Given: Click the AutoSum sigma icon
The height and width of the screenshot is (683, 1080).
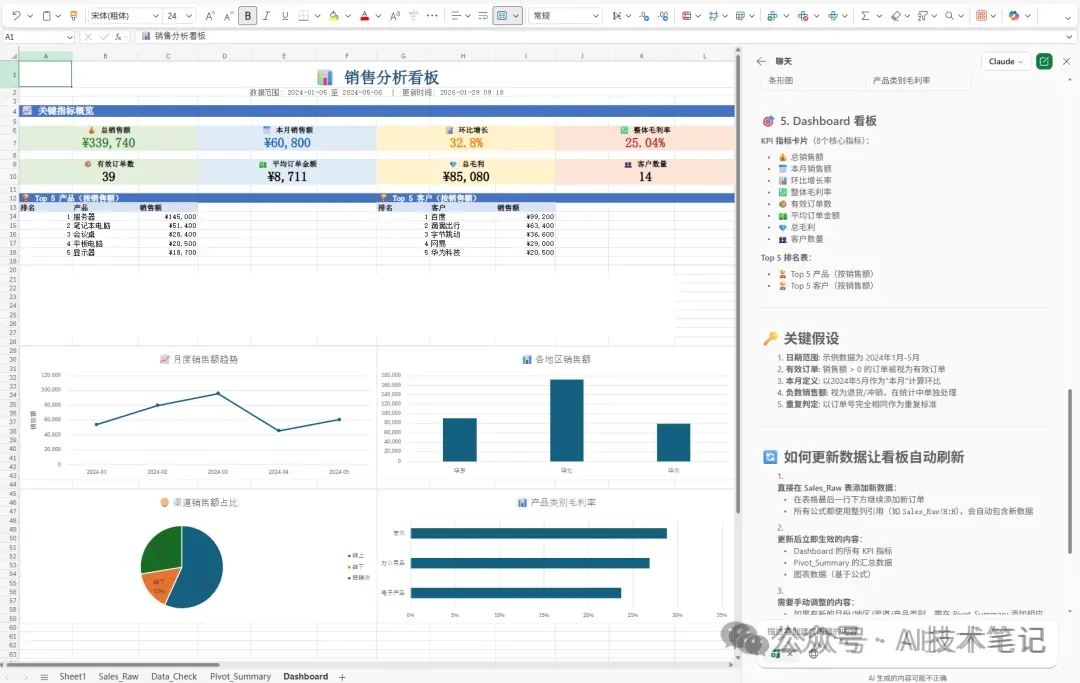Looking at the screenshot, I should pos(865,15).
